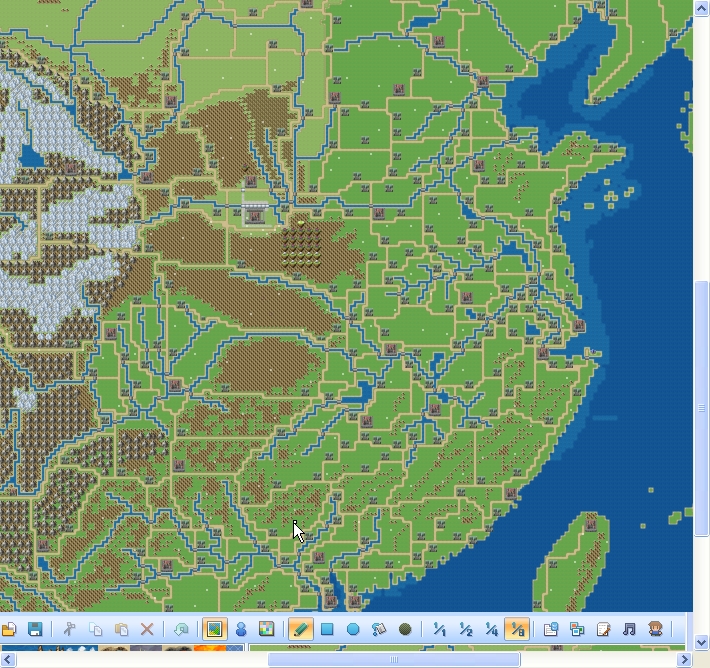Viewport: 710px width, 668px height.
Task: Click the vertical scrollbar down arrow
Action: coord(702,642)
